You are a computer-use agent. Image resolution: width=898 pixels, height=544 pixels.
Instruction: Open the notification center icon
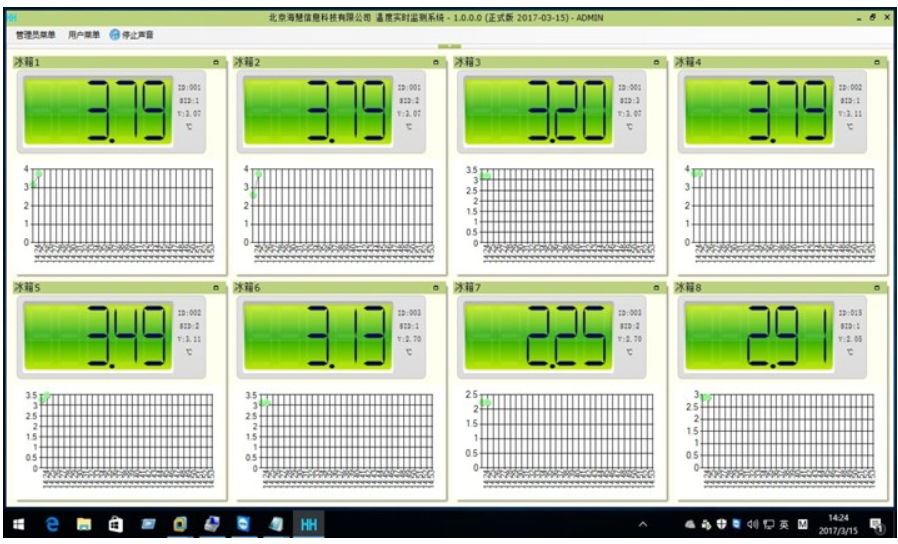[x=877, y=524]
